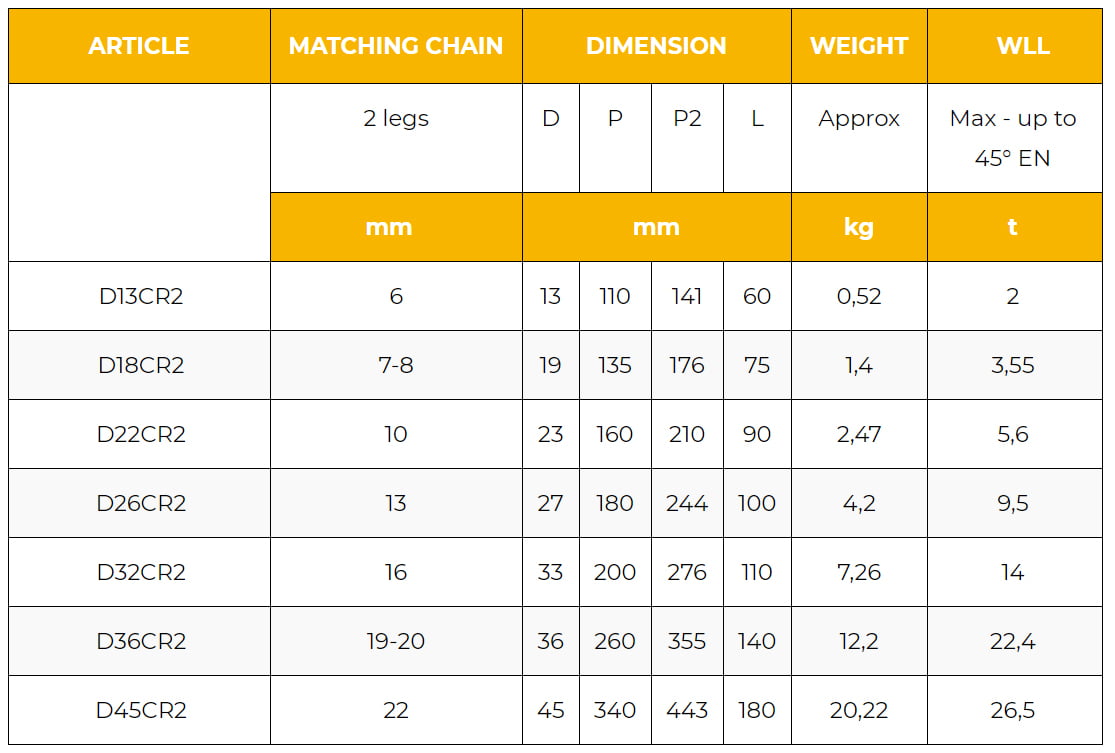Screen dimensions: 1115x753
Task: Click the WLL column header
Action: point(1012,46)
